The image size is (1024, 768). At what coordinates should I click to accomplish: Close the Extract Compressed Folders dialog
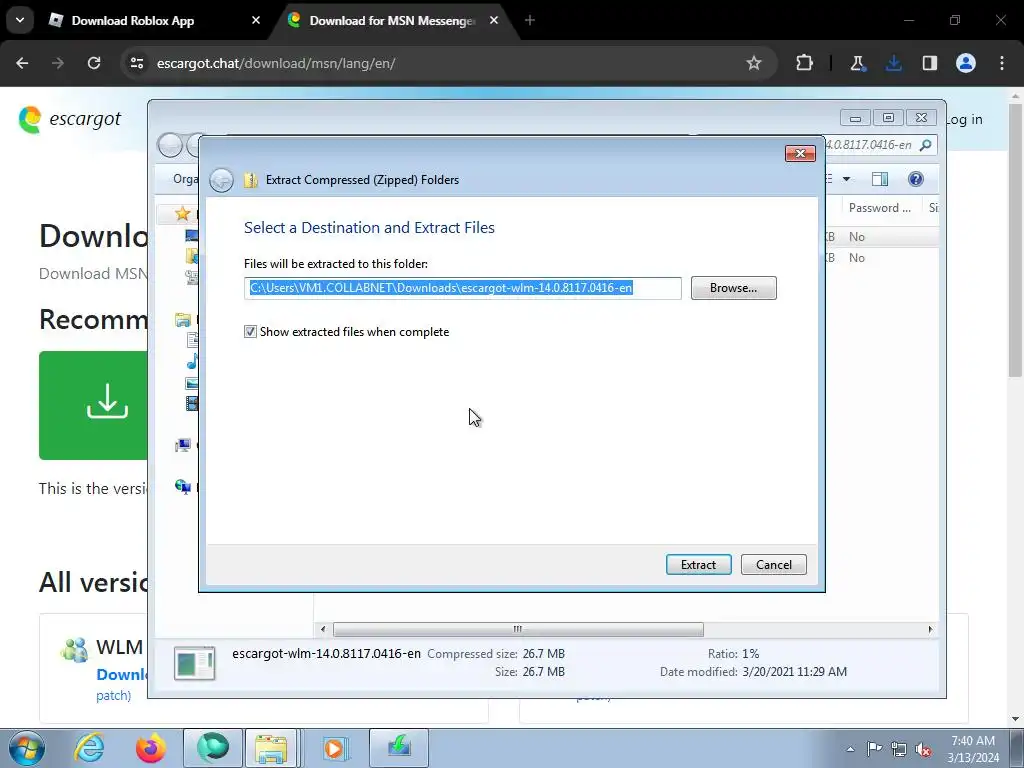point(800,153)
